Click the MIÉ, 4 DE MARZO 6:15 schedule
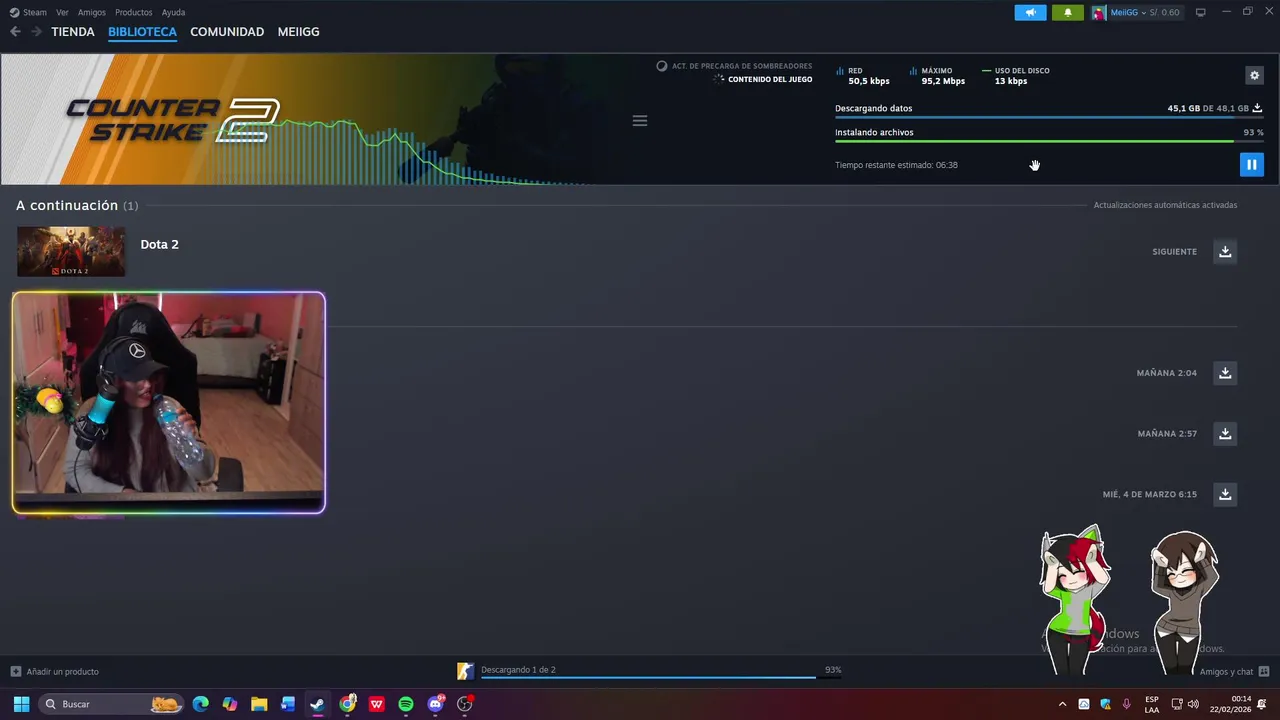1280x720 pixels. click(1149, 495)
